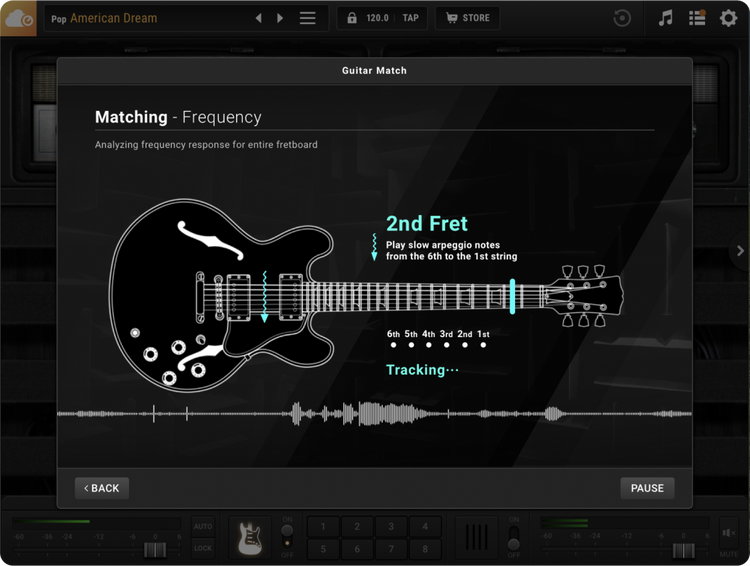Go BACK to the previous step
This screenshot has height=566, width=750.
pos(102,488)
